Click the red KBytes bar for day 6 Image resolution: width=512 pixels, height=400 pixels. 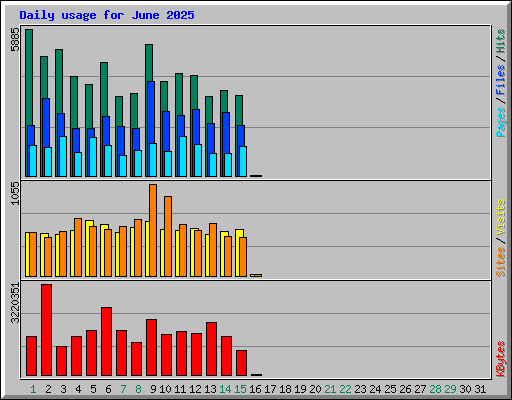pyautogui.click(x=106, y=342)
